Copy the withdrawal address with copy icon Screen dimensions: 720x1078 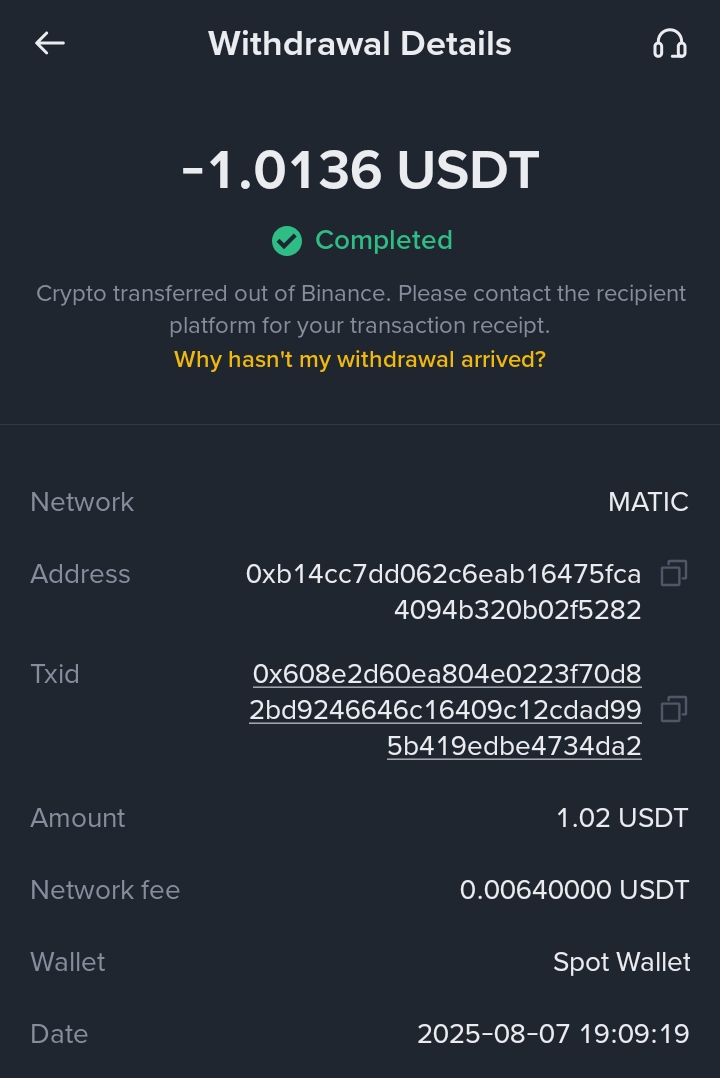[673, 574]
